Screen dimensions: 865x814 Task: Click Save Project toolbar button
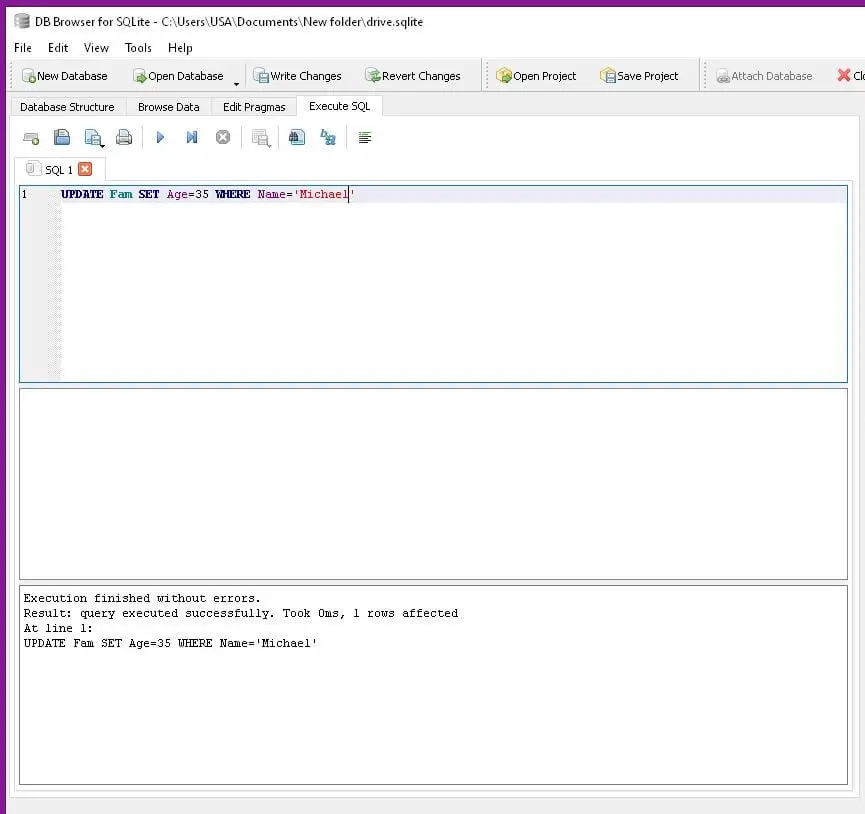[x=639, y=76]
